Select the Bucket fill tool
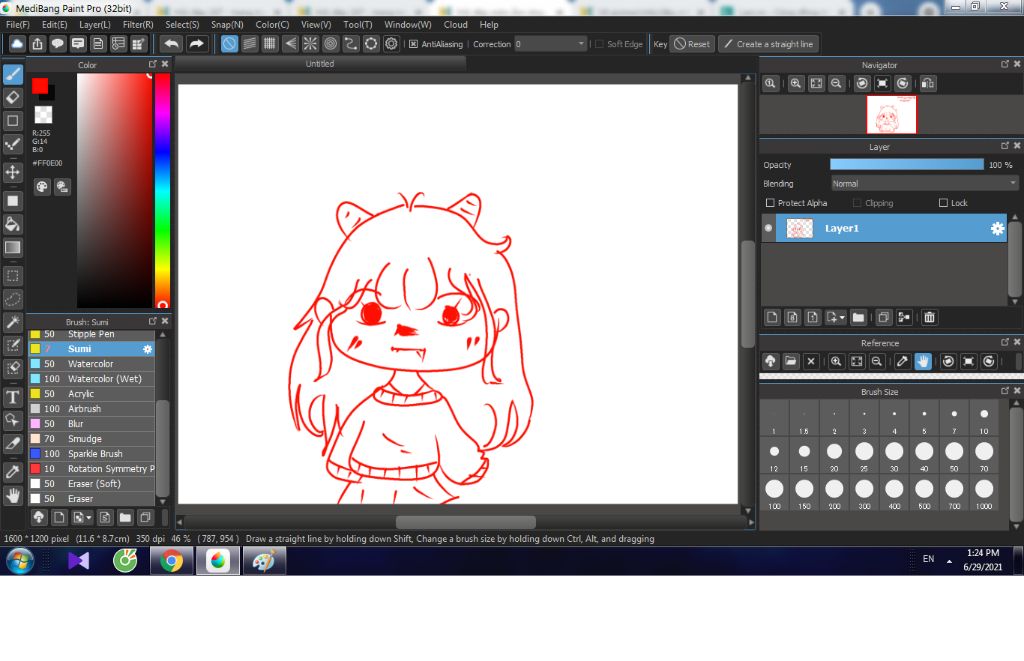The height and width of the screenshot is (661, 1024). [x=13, y=224]
